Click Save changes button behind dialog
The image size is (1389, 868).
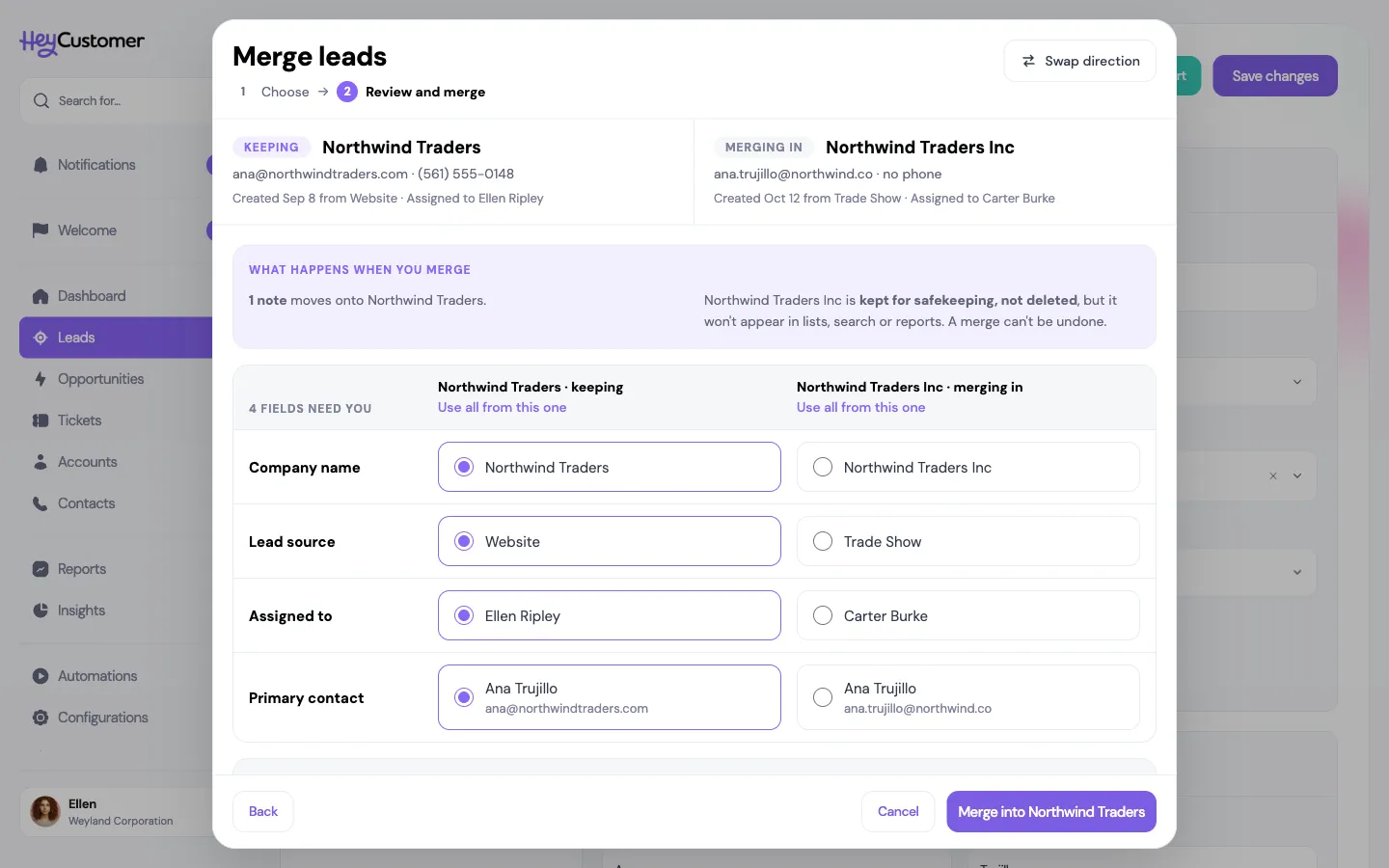point(1275,76)
